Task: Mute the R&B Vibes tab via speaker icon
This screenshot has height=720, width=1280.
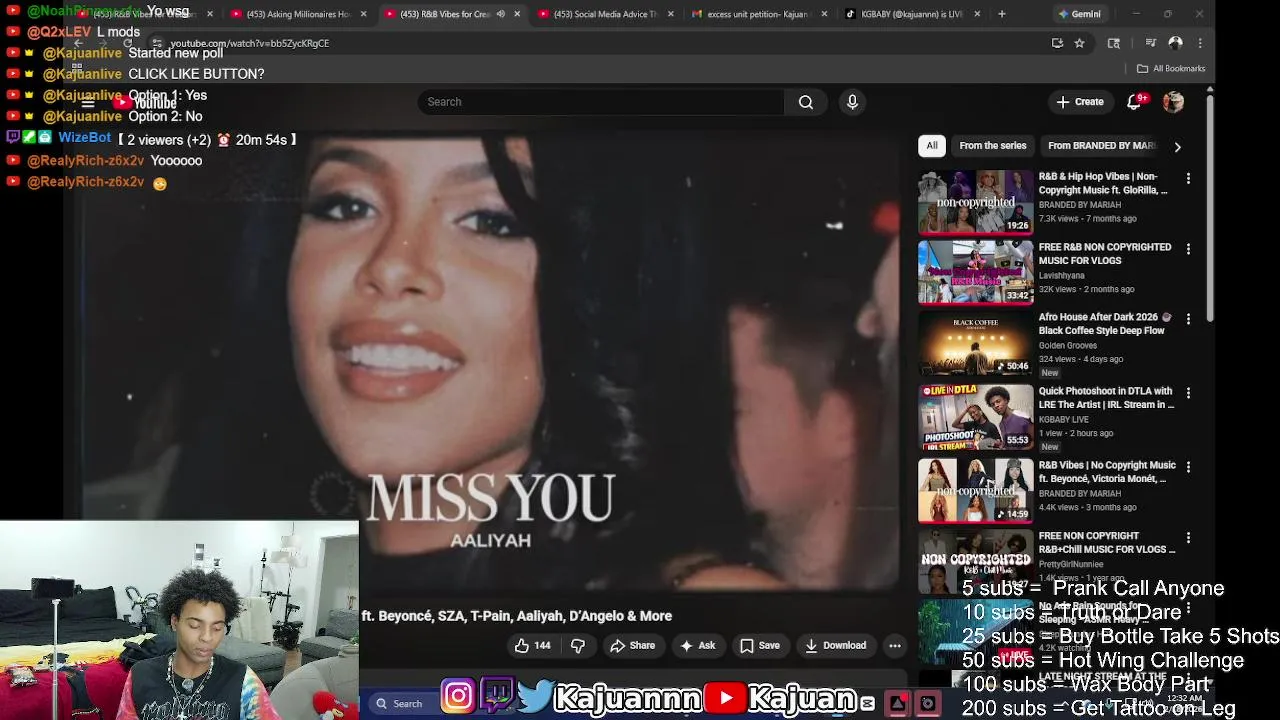Action: point(501,14)
